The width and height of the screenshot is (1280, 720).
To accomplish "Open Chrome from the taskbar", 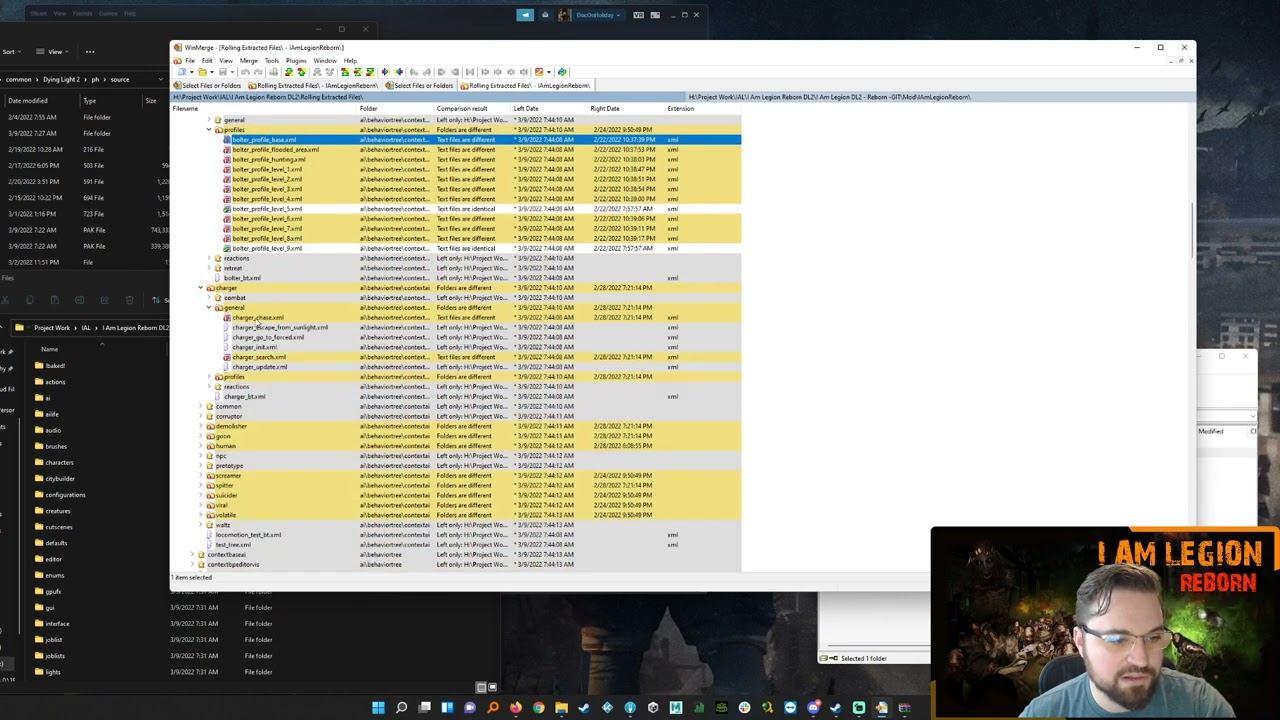I will 538,708.
